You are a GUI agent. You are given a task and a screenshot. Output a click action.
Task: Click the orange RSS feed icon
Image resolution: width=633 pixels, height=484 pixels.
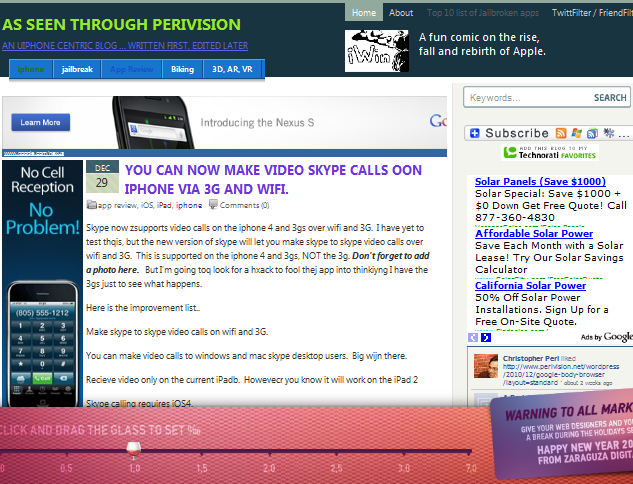561,133
